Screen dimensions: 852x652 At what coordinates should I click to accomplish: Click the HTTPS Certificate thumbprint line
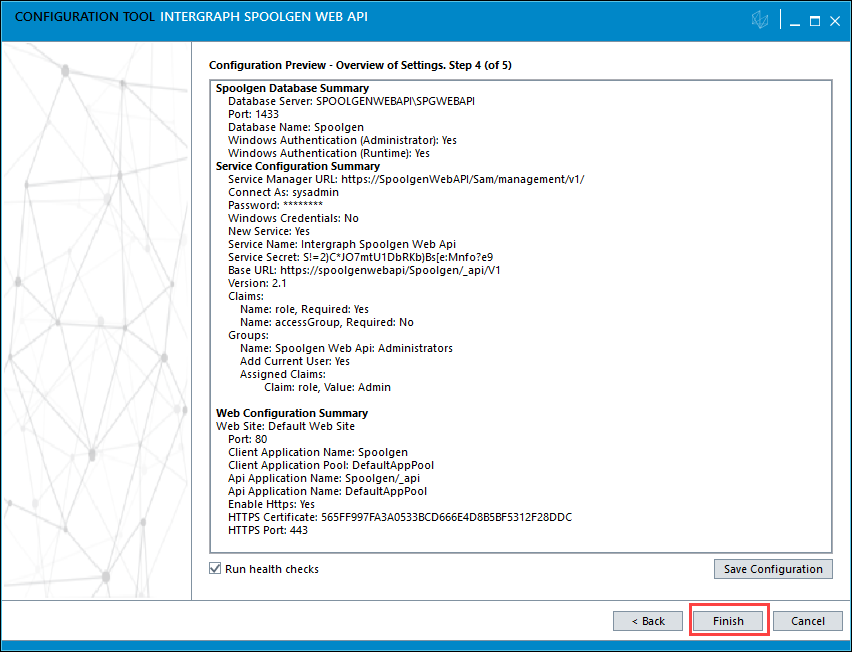click(x=400, y=517)
